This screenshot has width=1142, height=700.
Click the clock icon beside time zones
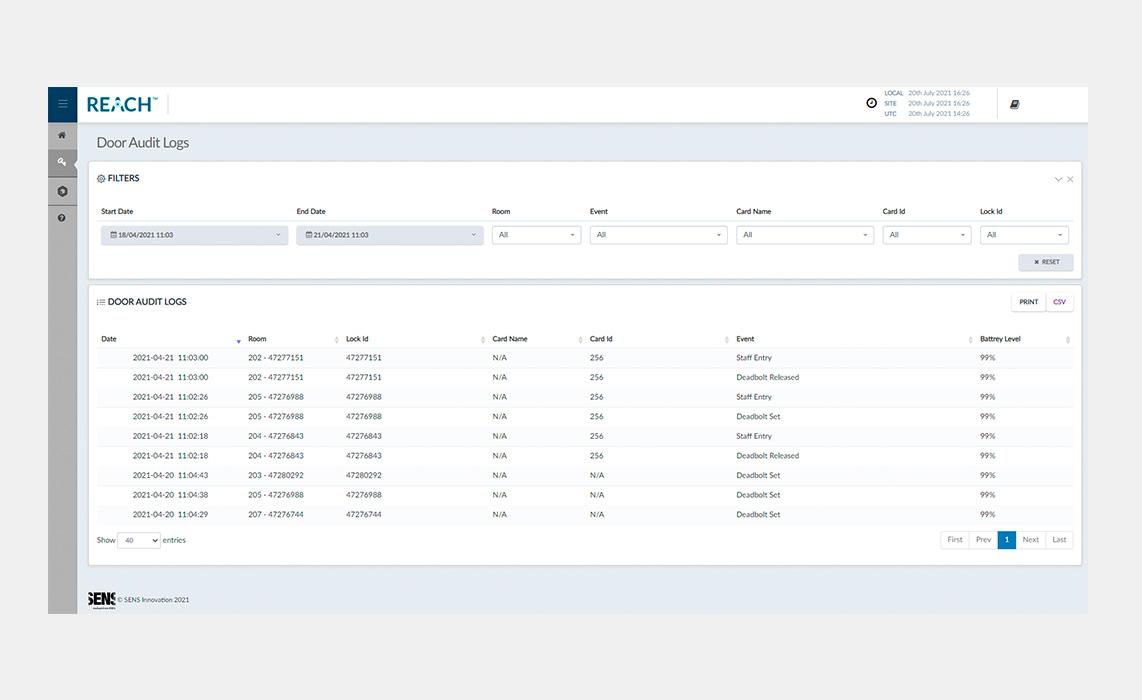pos(871,103)
